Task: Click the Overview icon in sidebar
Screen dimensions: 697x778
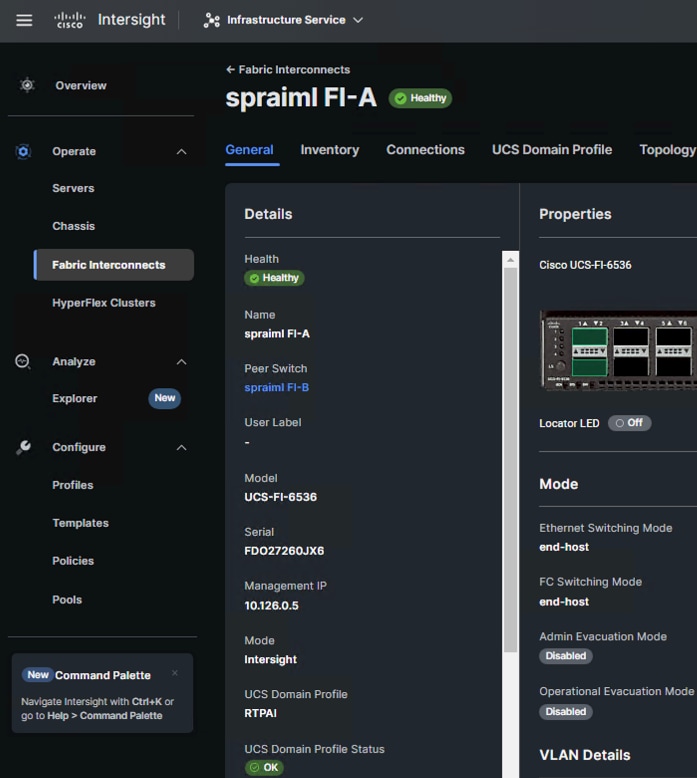Action: coord(27,85)
